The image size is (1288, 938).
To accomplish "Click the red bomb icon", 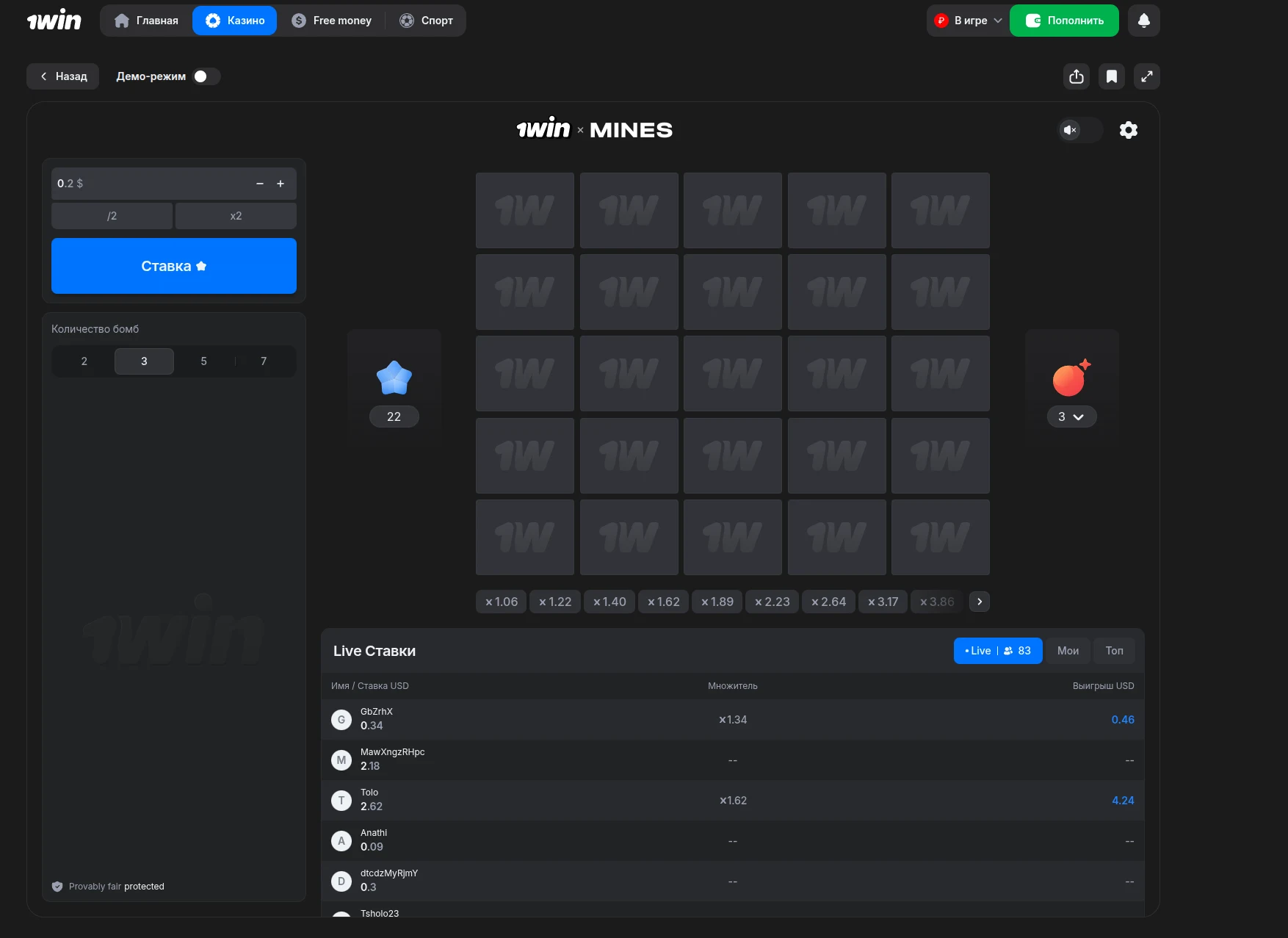I will [1071, 378].
